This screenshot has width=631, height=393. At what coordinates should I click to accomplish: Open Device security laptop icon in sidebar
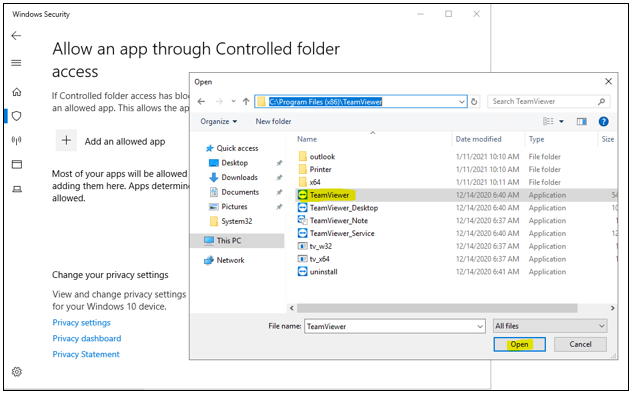[16, 189]
